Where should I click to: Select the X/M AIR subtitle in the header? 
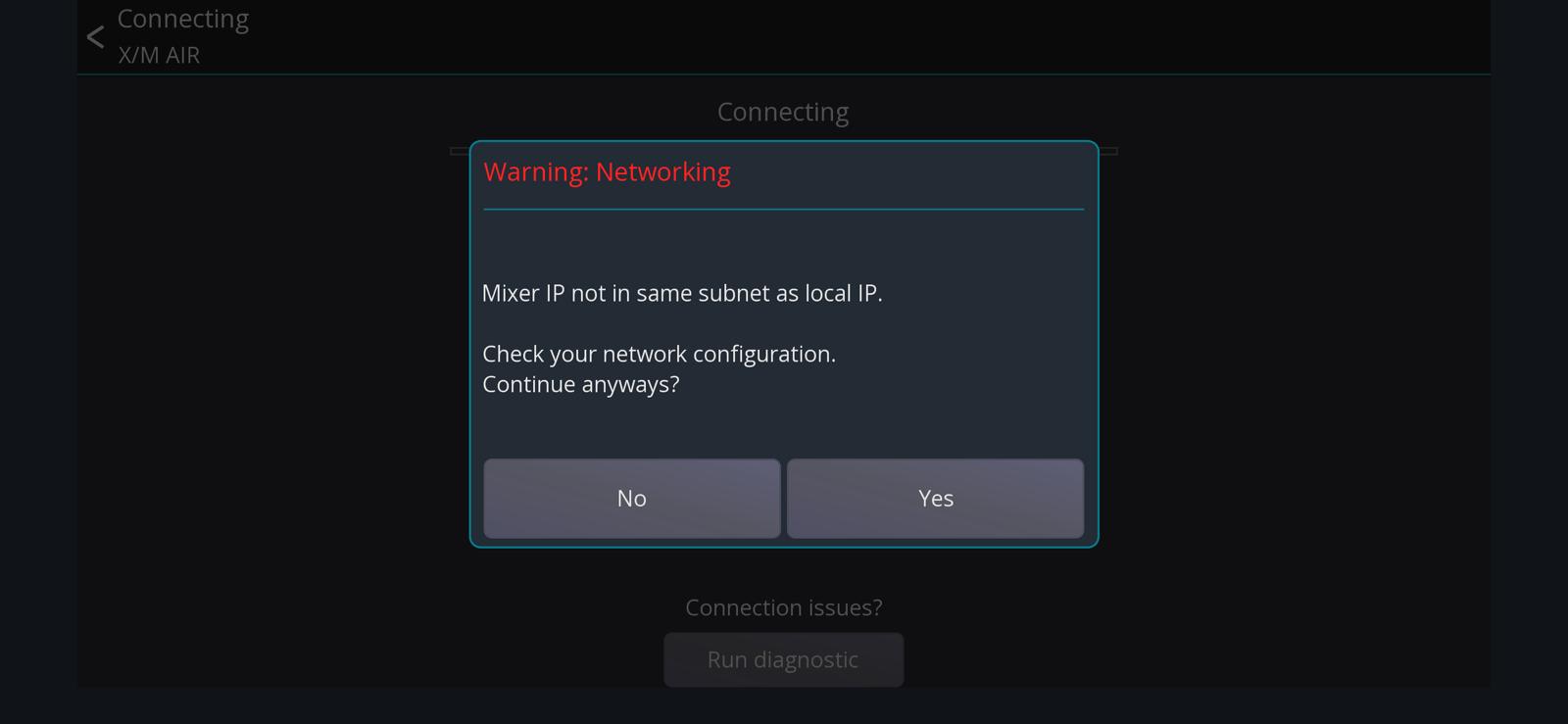[159, 55]
